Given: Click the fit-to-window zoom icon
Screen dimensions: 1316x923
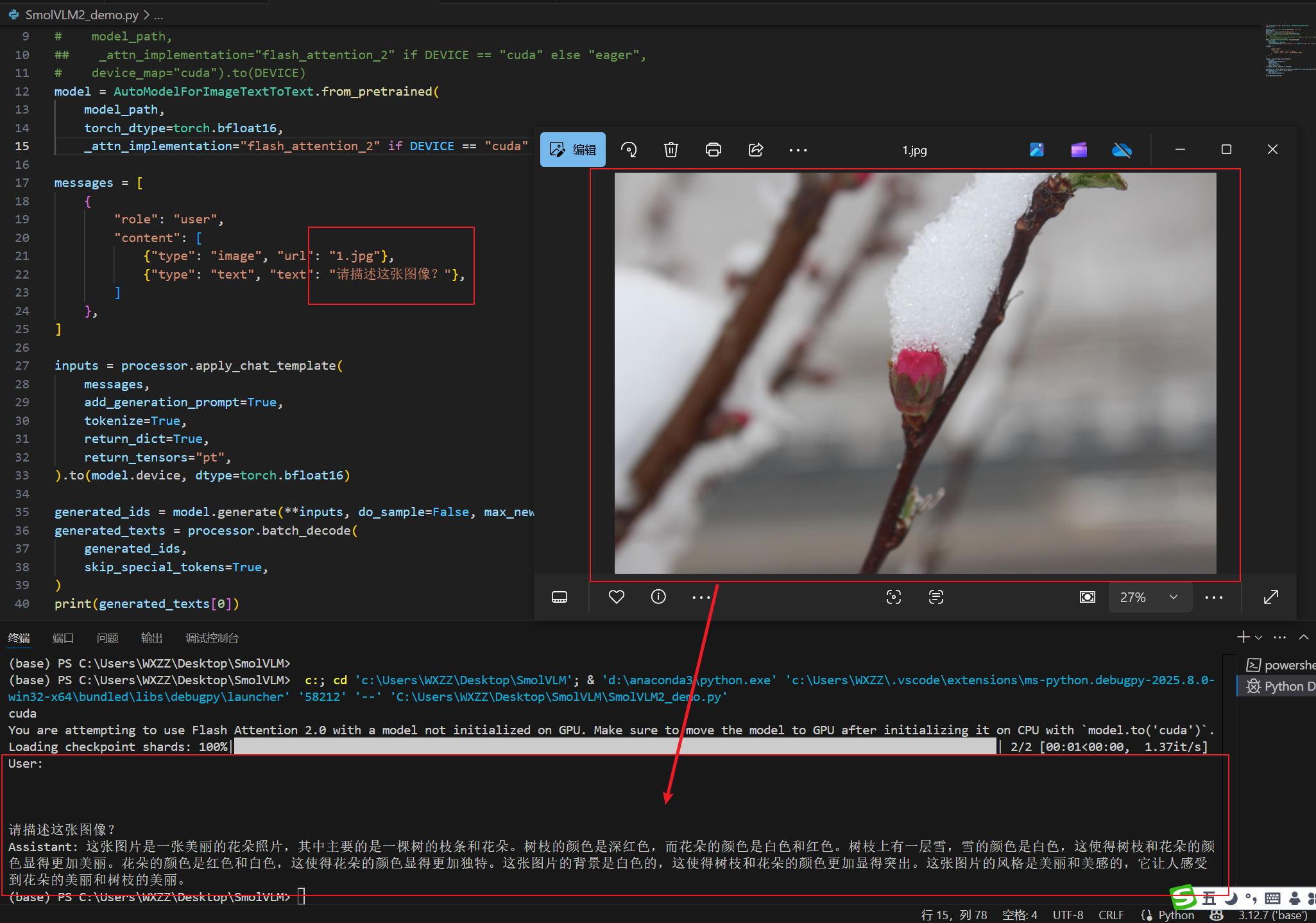Looking at the screenshot, I should 1088,598.
